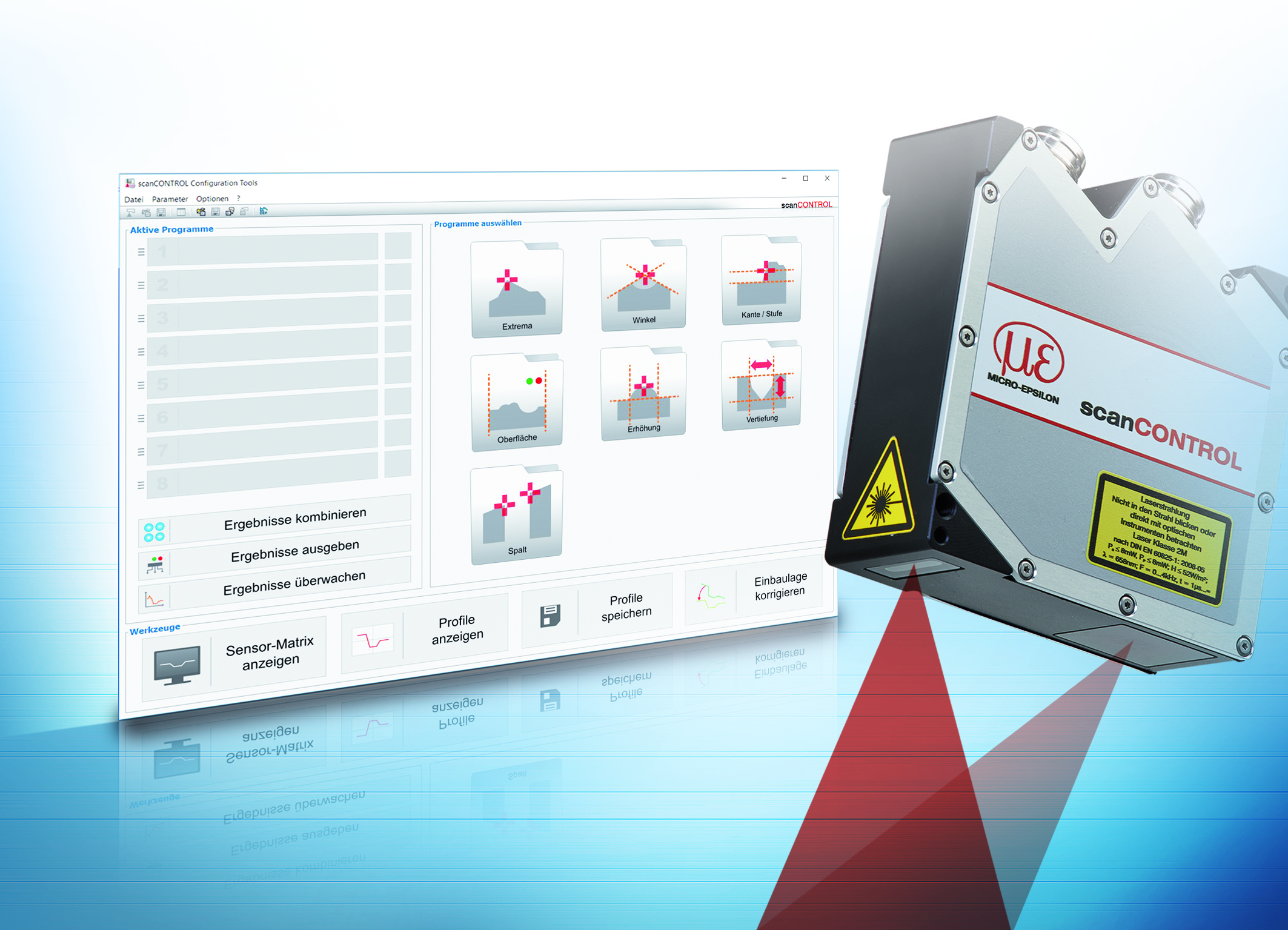Select the Extrema measurement program

coord(516,290)
